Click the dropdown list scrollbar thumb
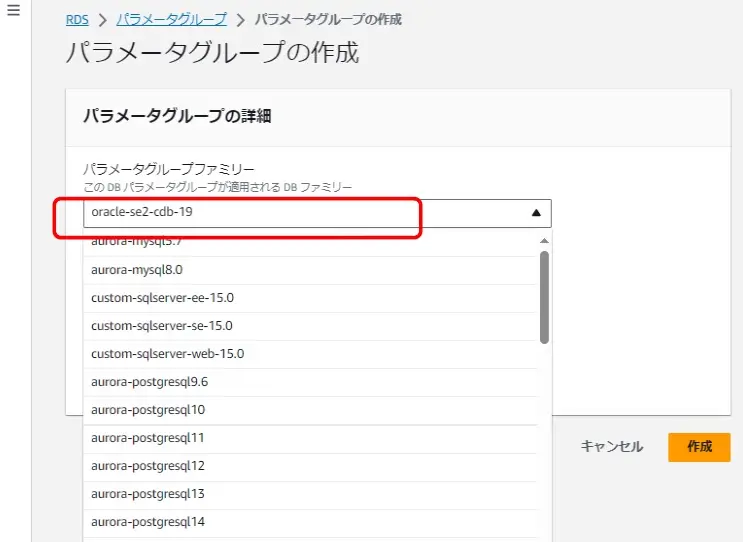The height and width of the screenshot is (542, 743). pos(544,296)
